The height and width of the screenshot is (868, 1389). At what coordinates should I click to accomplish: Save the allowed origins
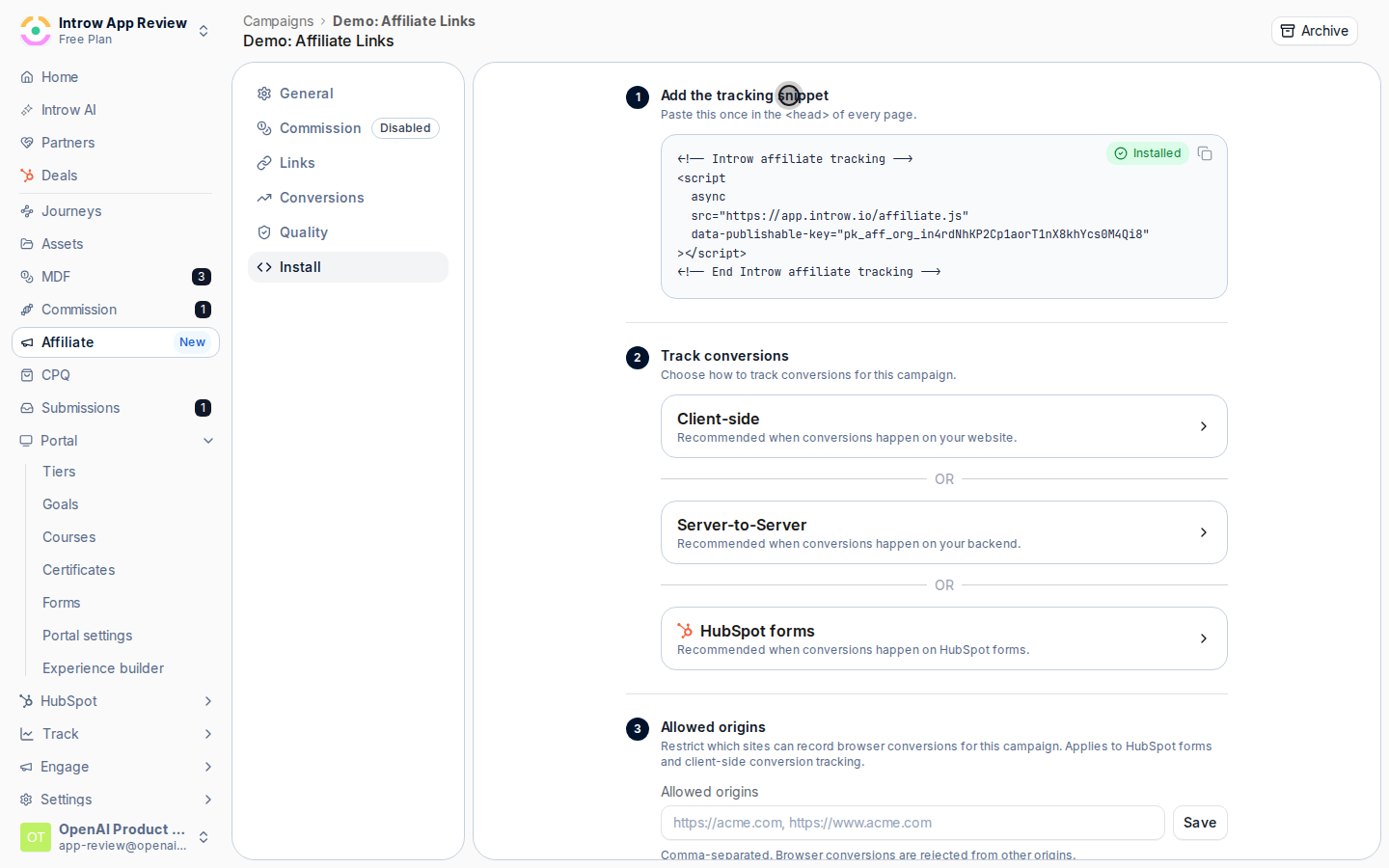(1200, 823)
